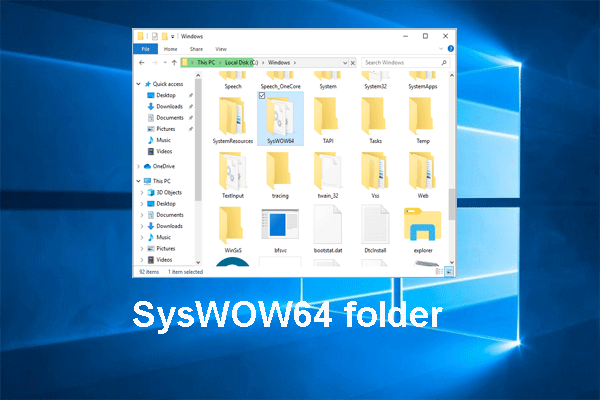Select the bootstat.dat file
This screenshot has height=400, width=600.
[328, 230]
